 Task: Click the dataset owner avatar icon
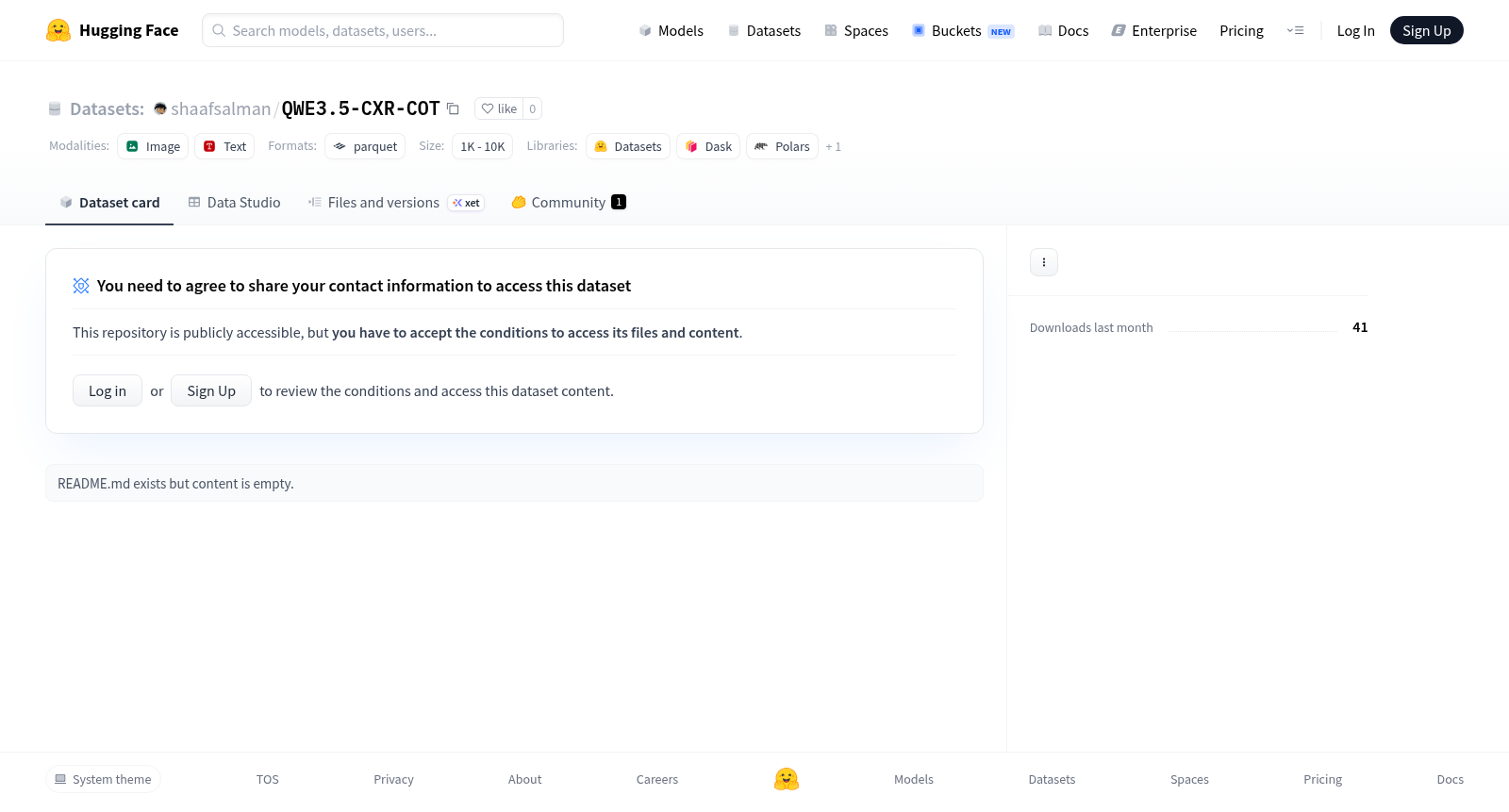pos(160,108)
